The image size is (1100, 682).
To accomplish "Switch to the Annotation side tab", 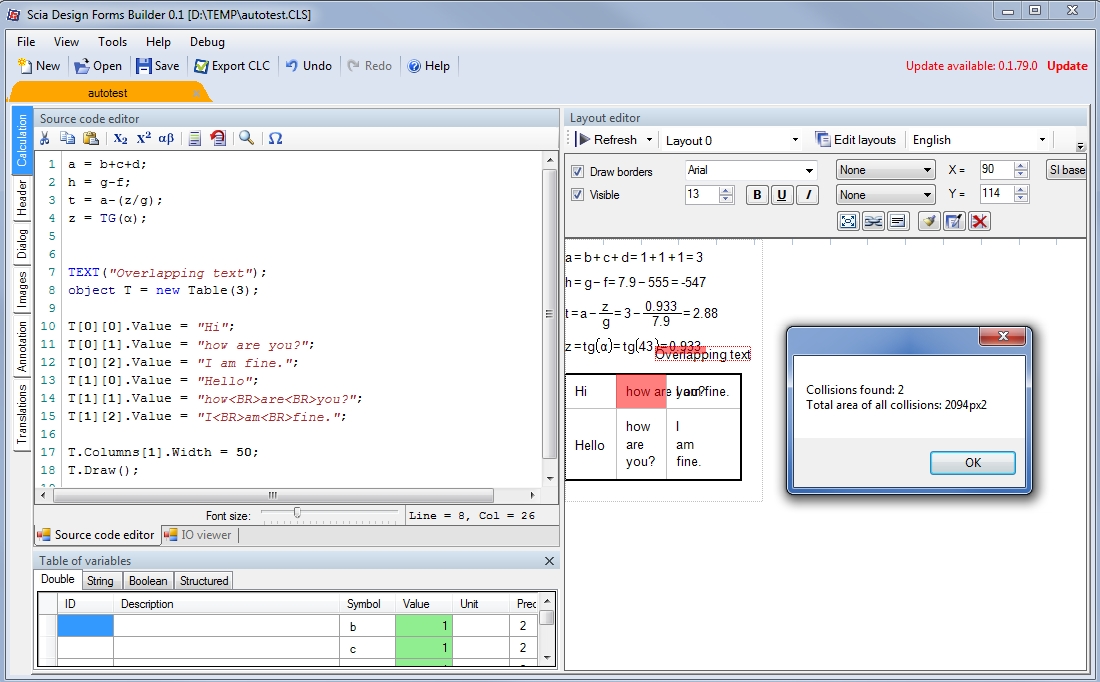I will (22, 346).
